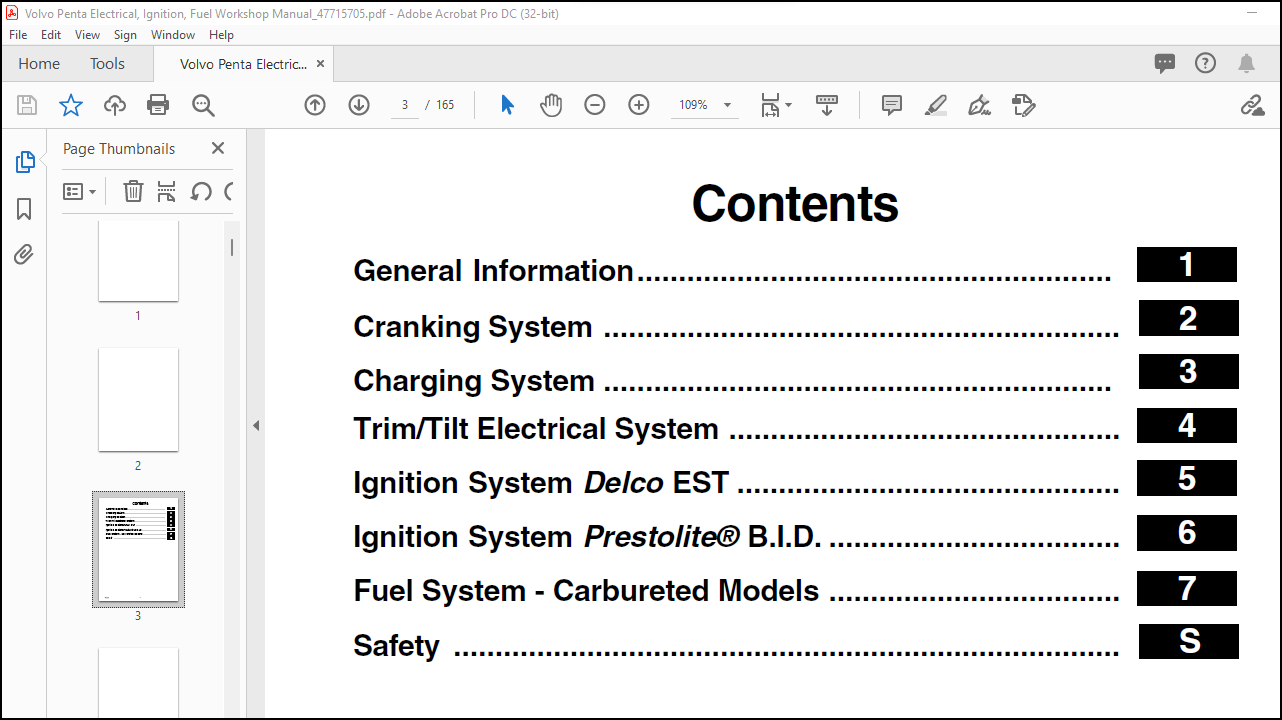The height and width of the screenshot is (720, 1282).
Task: Share the file via the link icon
Action: click(1252, 105)
